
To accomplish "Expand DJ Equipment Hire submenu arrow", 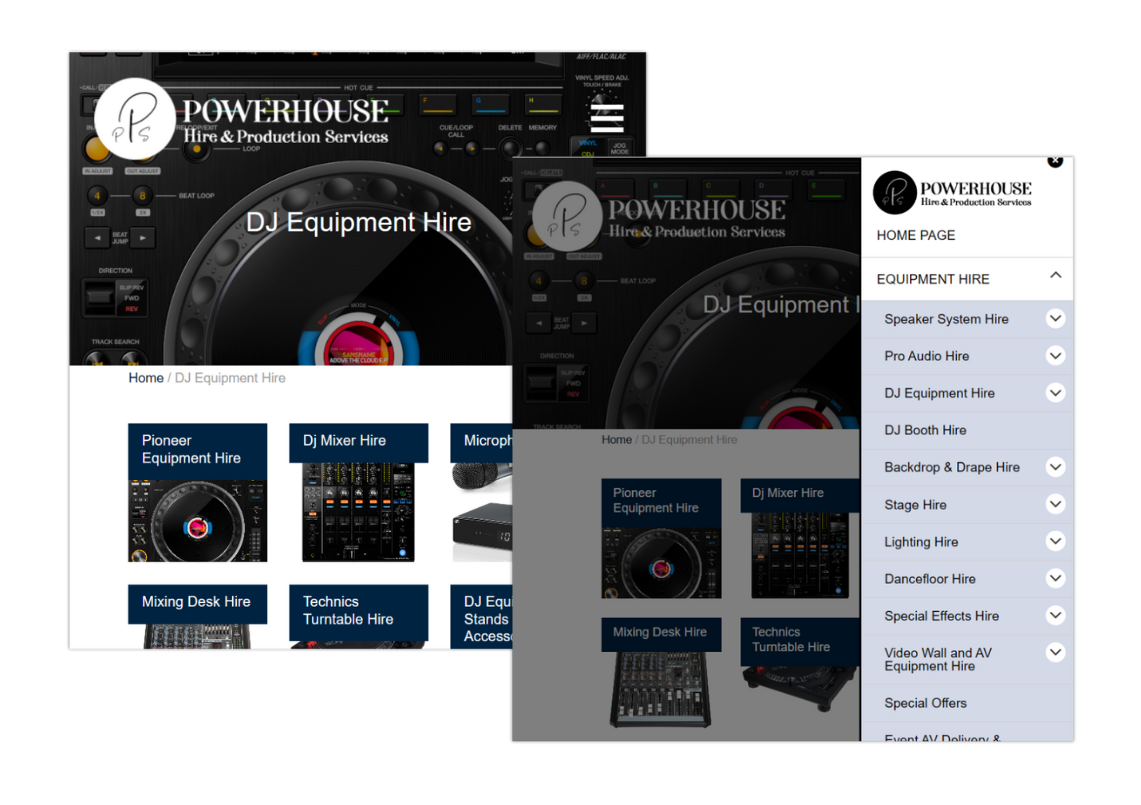I will click(1055, 393).
